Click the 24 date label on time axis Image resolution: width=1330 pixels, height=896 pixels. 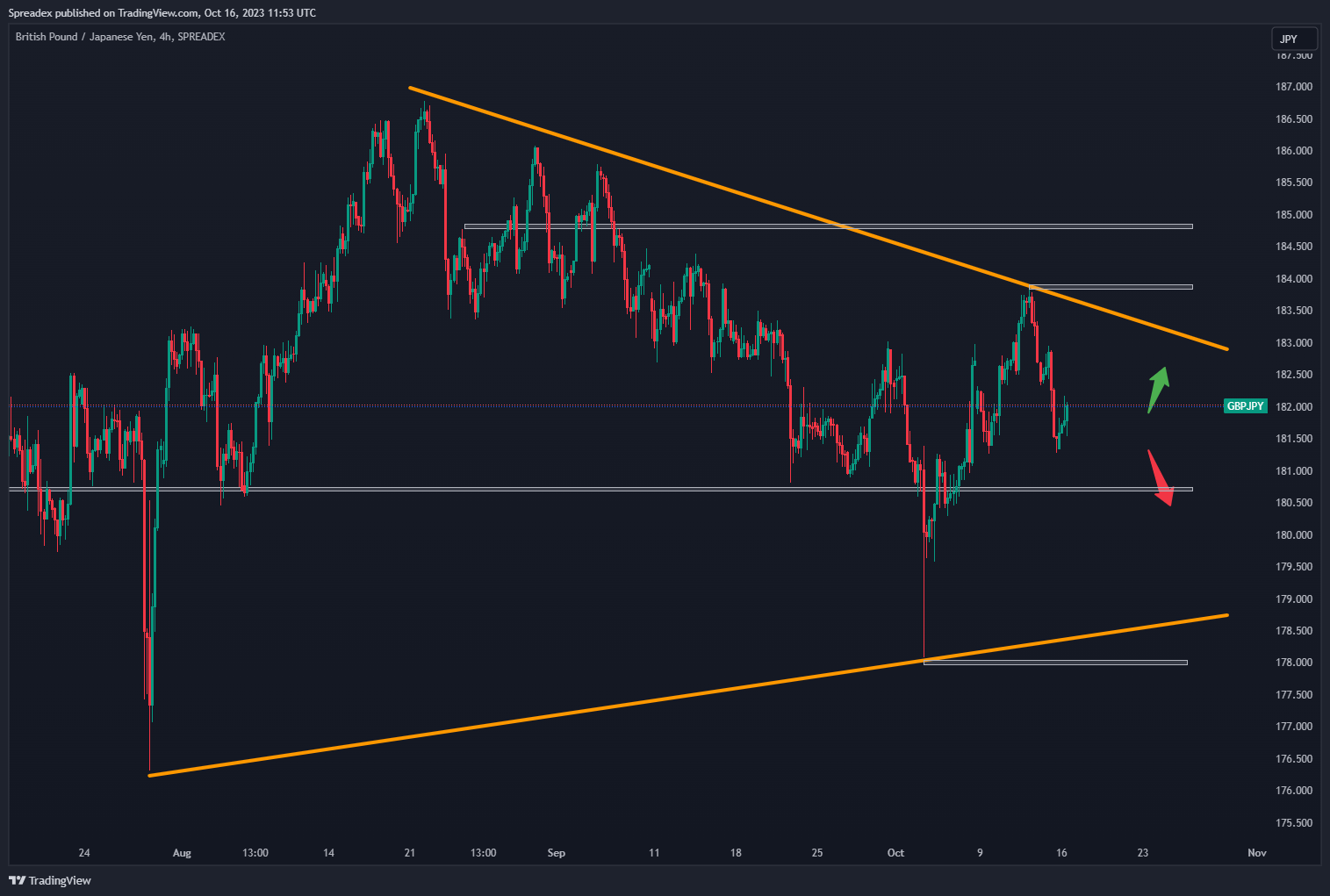point(84,853)
